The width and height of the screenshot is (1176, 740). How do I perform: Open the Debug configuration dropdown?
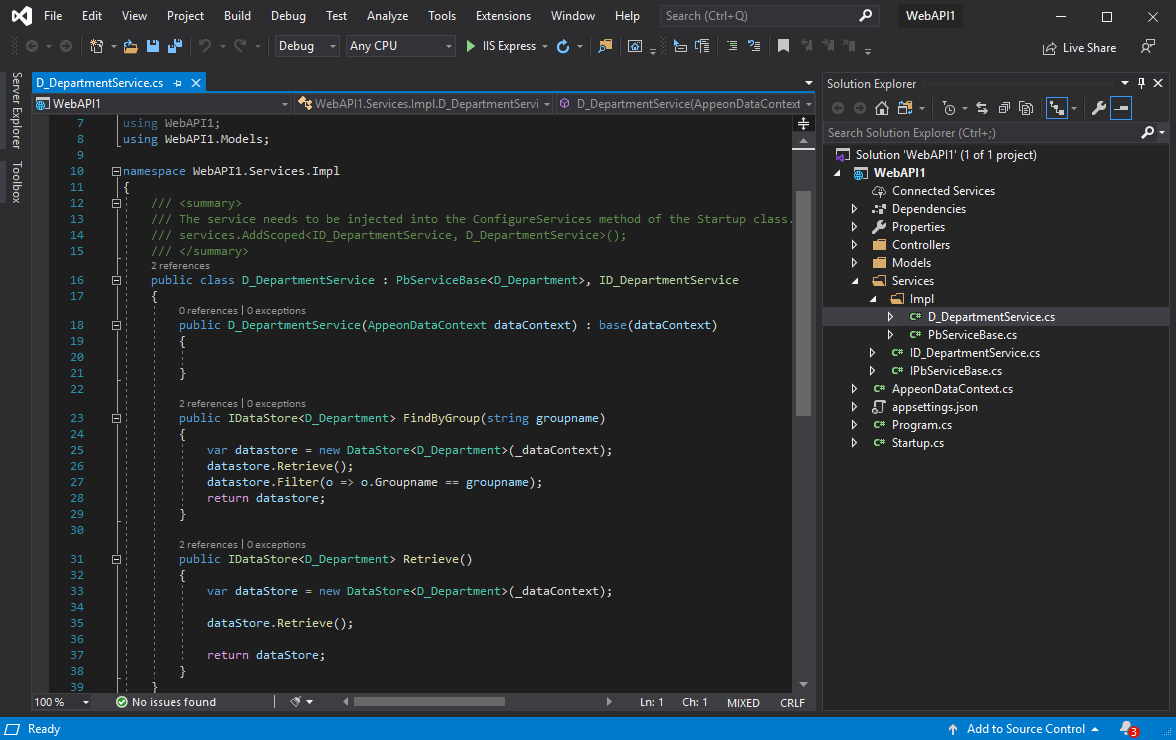coord(306,46)
